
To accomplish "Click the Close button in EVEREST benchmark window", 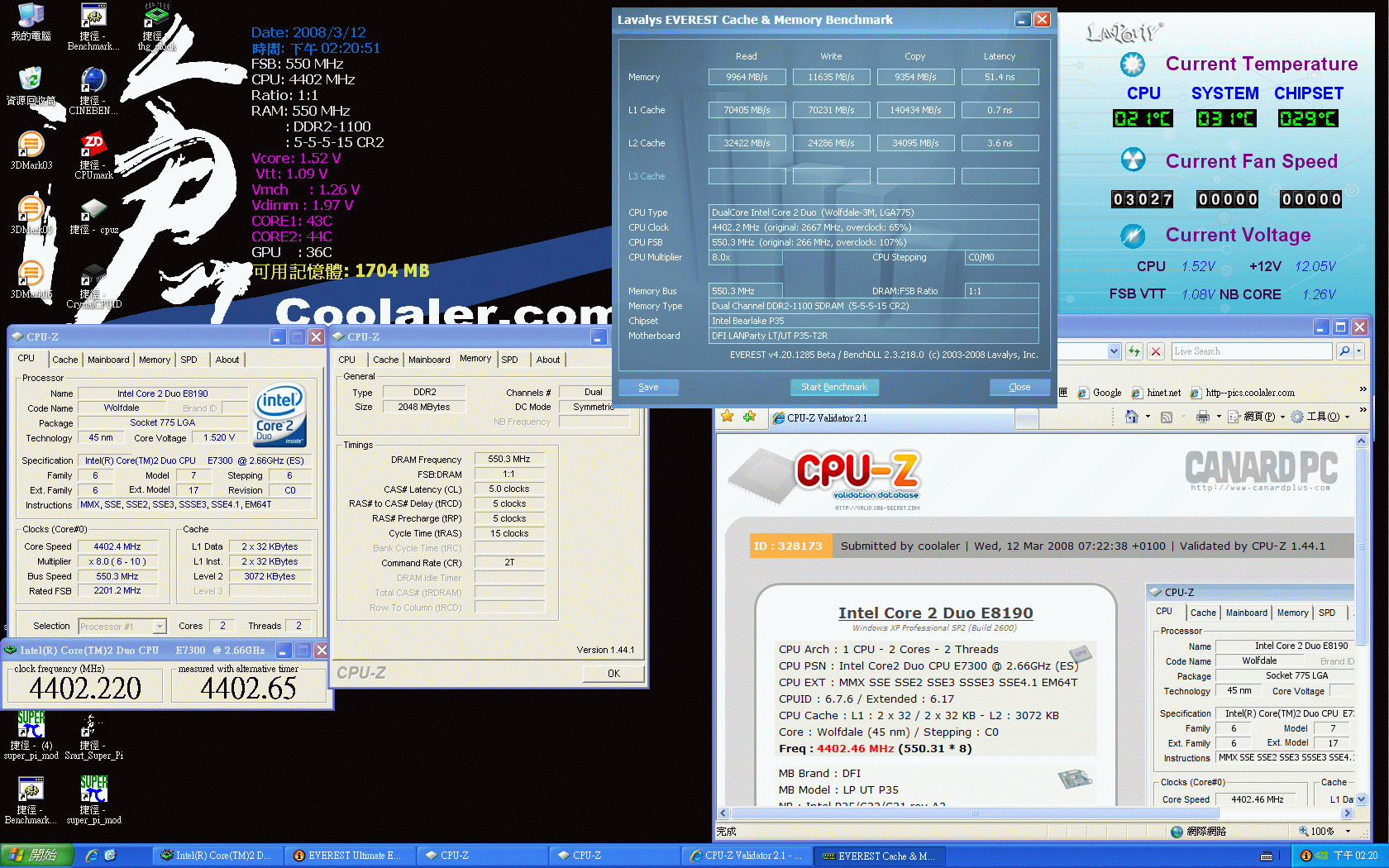I will (x=1019, y=387).
